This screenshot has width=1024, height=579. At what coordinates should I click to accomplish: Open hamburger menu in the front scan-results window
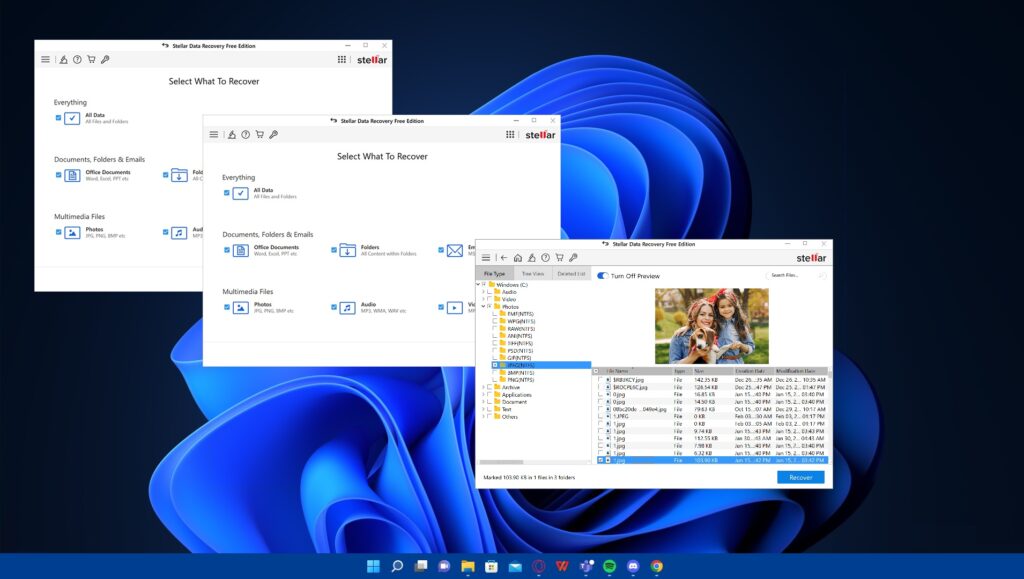pos(486,258)
